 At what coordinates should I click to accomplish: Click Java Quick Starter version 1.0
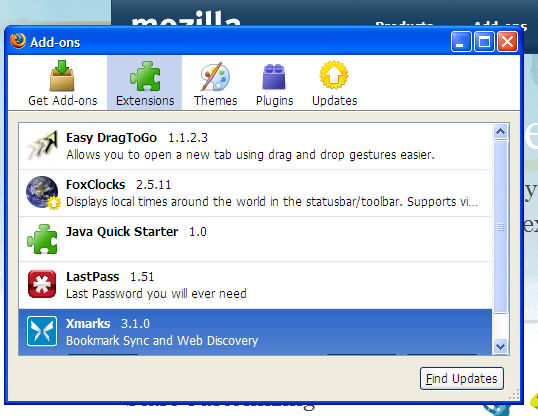pyautogui.click(x=198, y=232)
